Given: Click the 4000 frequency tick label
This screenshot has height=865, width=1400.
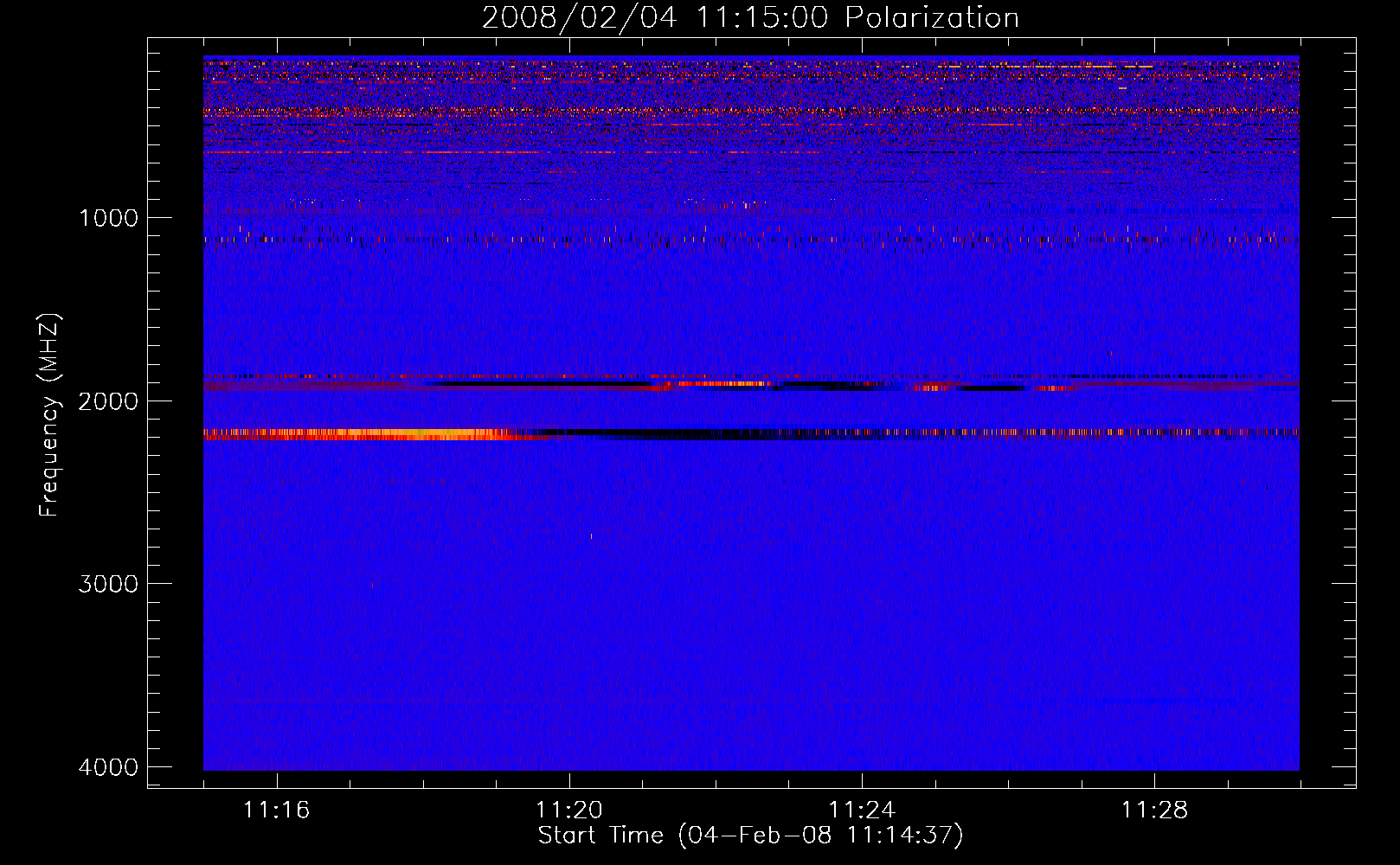Looking at the screenshot, I should [109, 767].
